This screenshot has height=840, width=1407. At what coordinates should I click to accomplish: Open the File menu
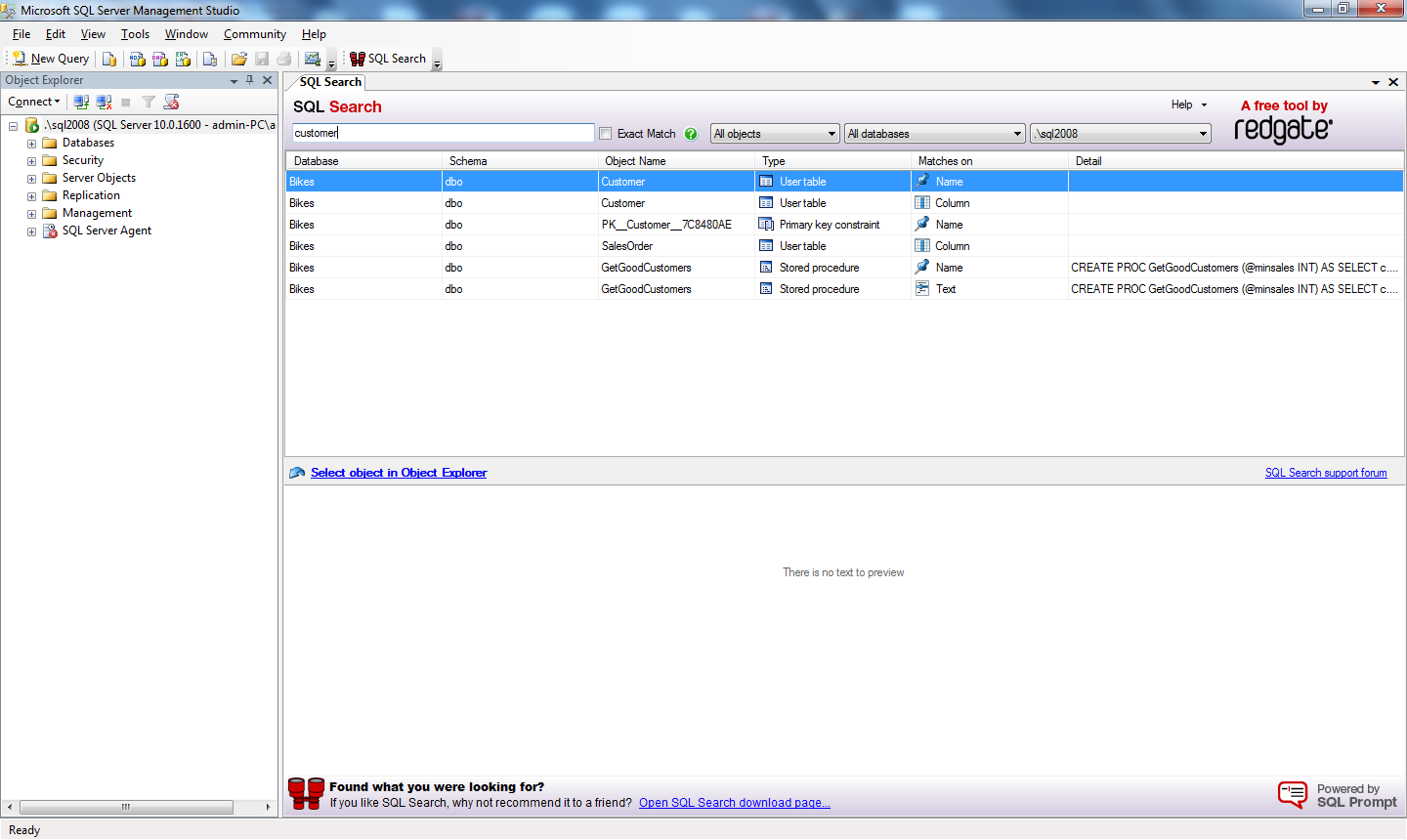21,34
